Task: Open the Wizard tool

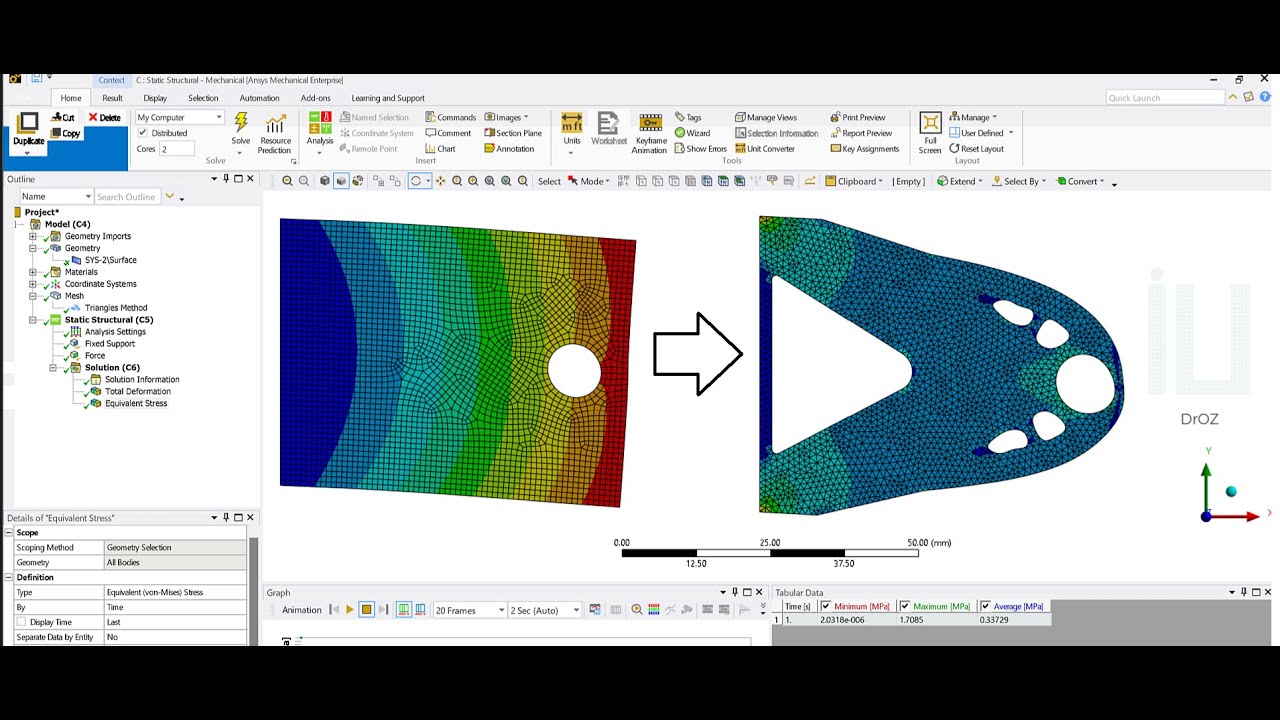Action: point(692,133)
